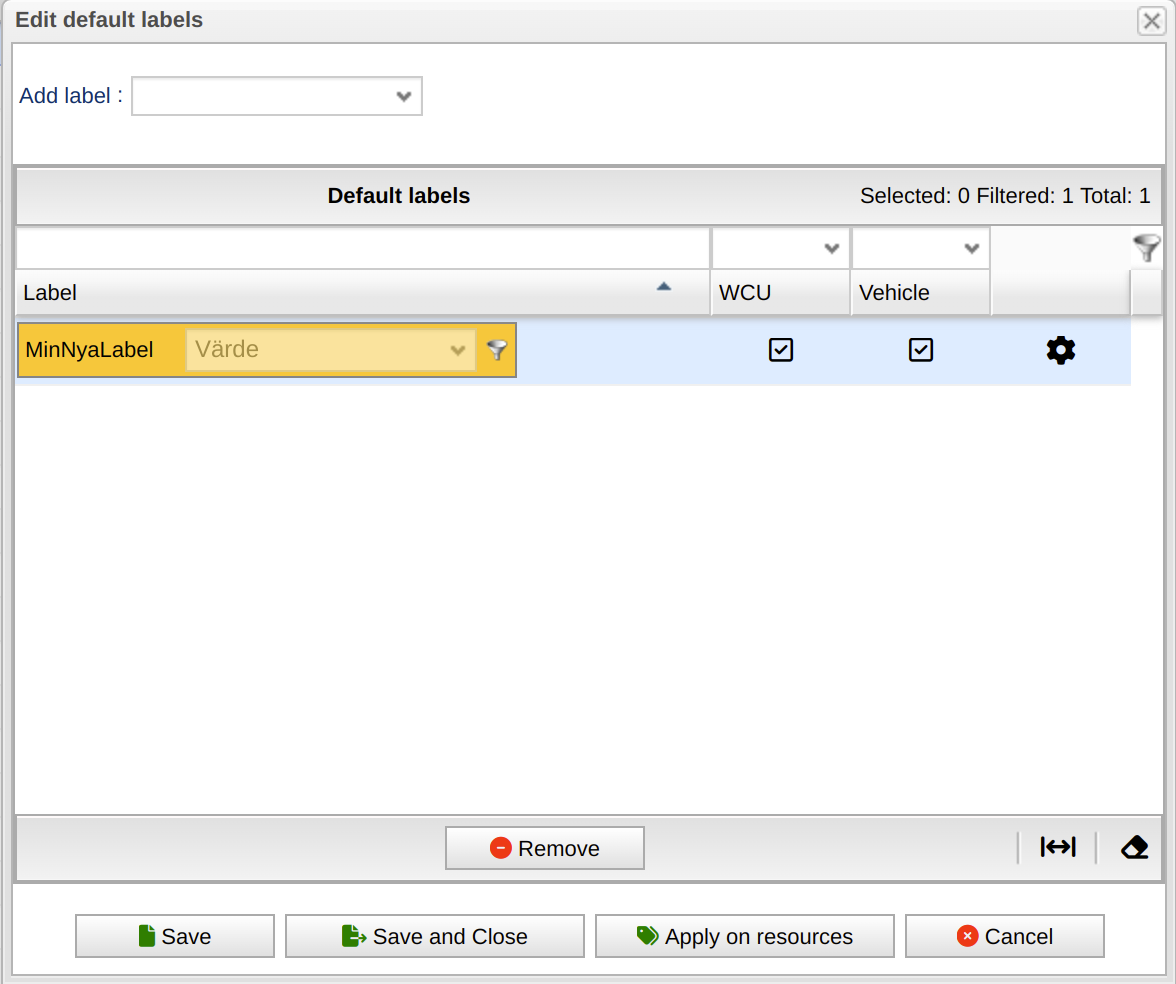
Task: Click the WCU column header
Action: [780, 293]
